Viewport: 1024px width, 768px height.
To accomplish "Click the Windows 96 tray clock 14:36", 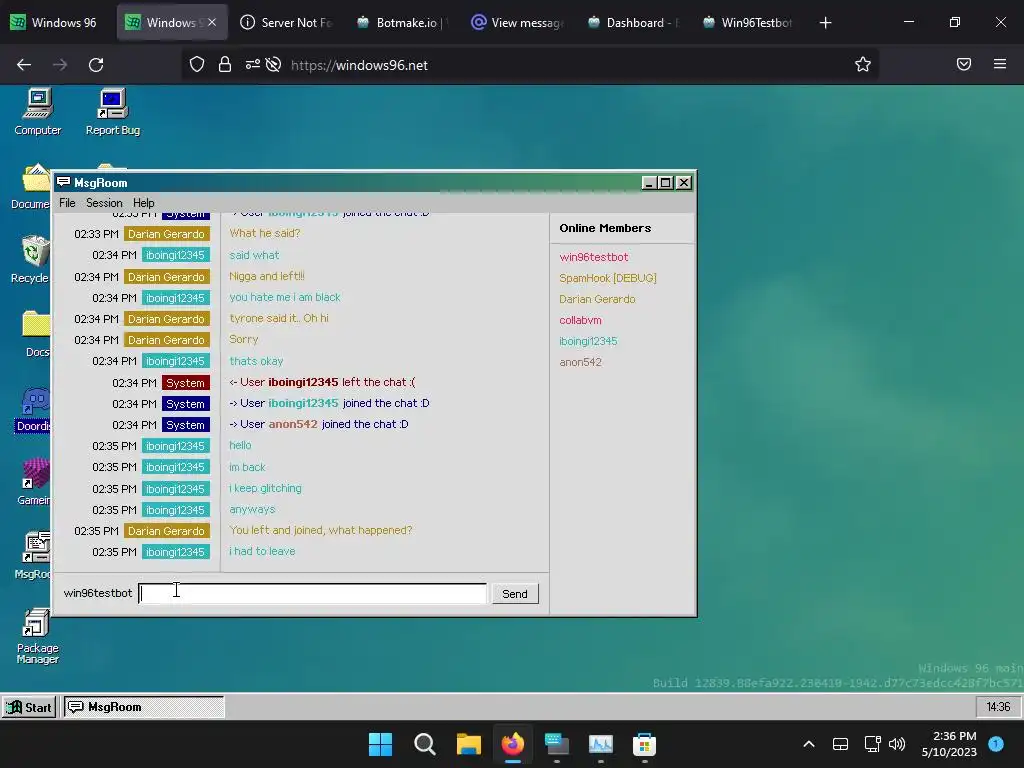I will click(x=998, y=707).
